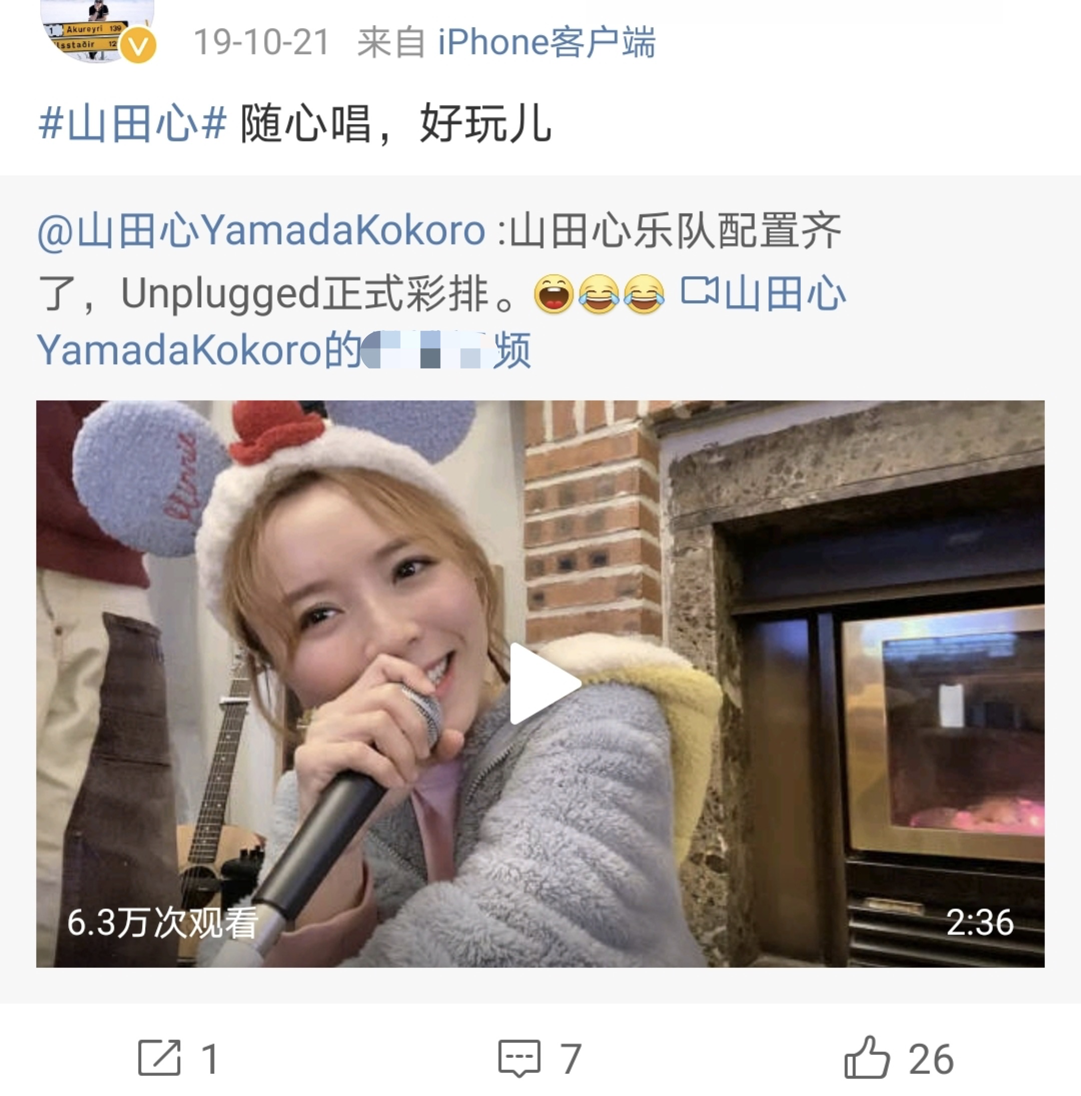Screen dimensions: 1081x1096
Task: Like the post with thumbs-up icon
Action: 867,1056
